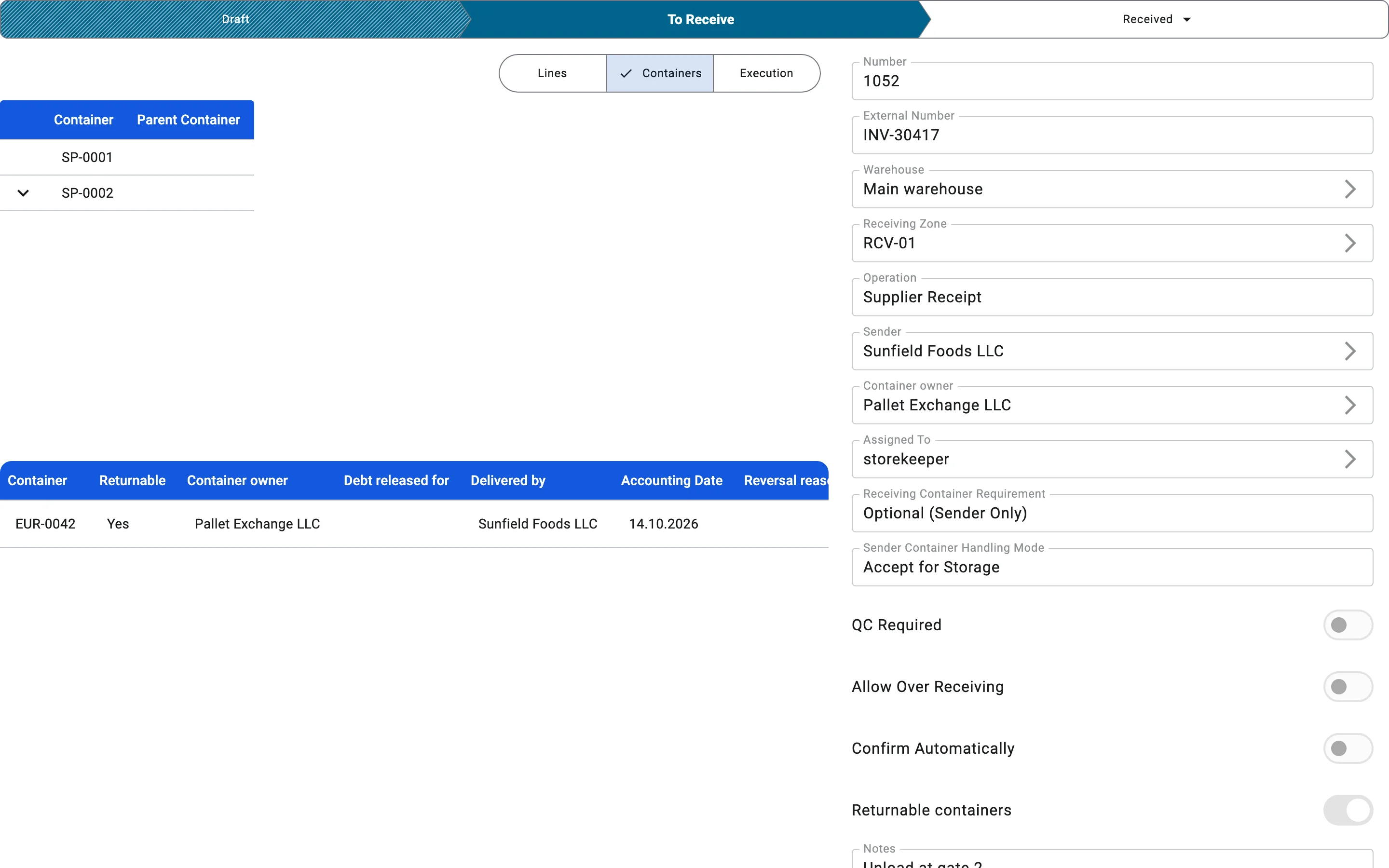Sort by upper Container column header
1389x868 pixels.
pyautogui.click(x=83, y=120)
